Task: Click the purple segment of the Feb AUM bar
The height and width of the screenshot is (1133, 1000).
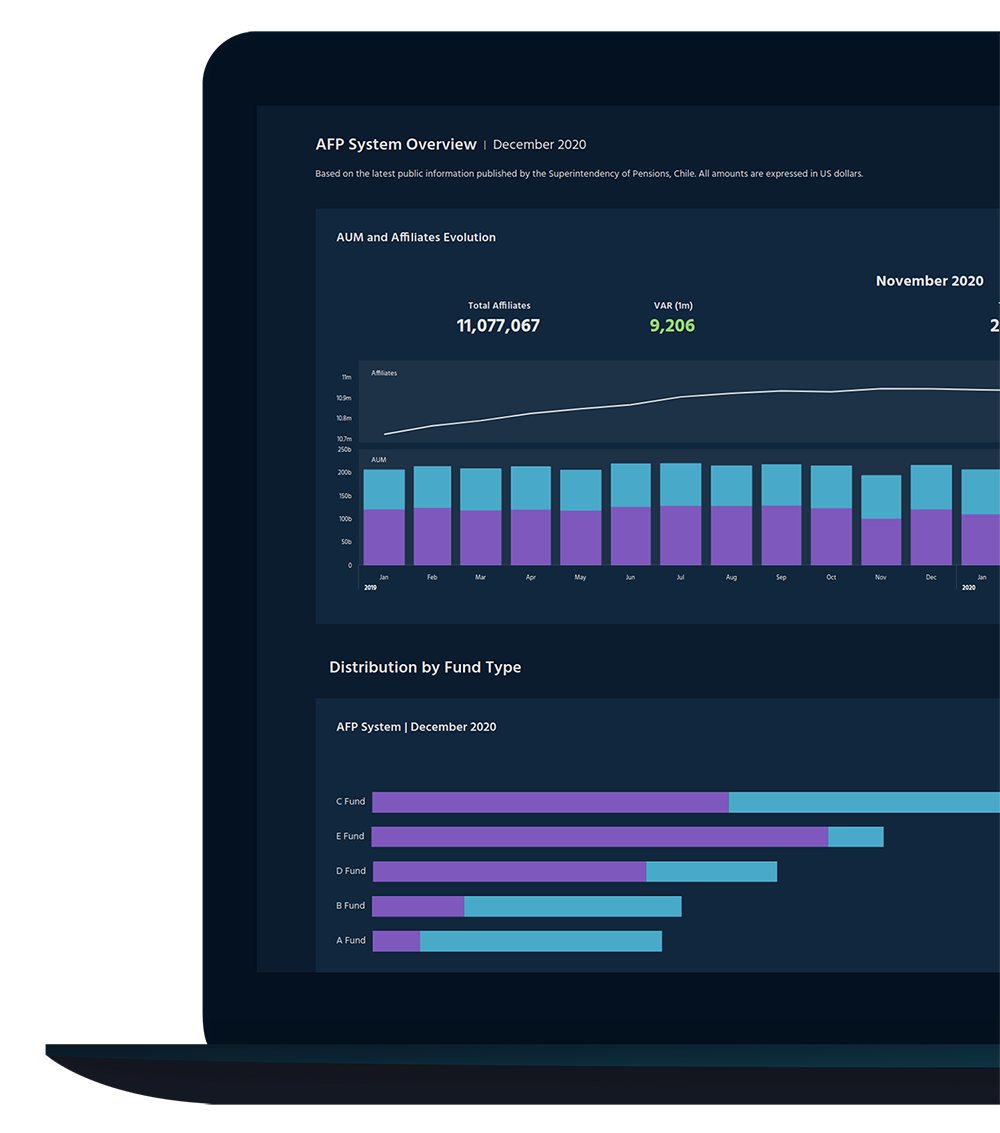Action: point(432,537)
